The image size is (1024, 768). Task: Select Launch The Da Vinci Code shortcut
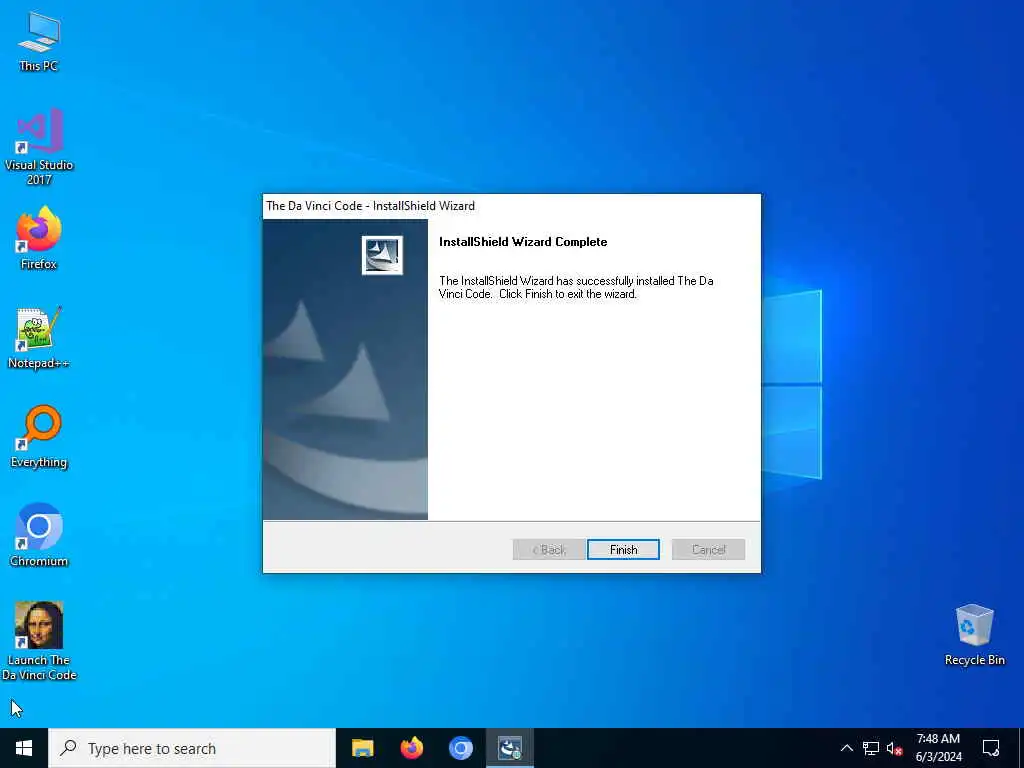(39, 641)
